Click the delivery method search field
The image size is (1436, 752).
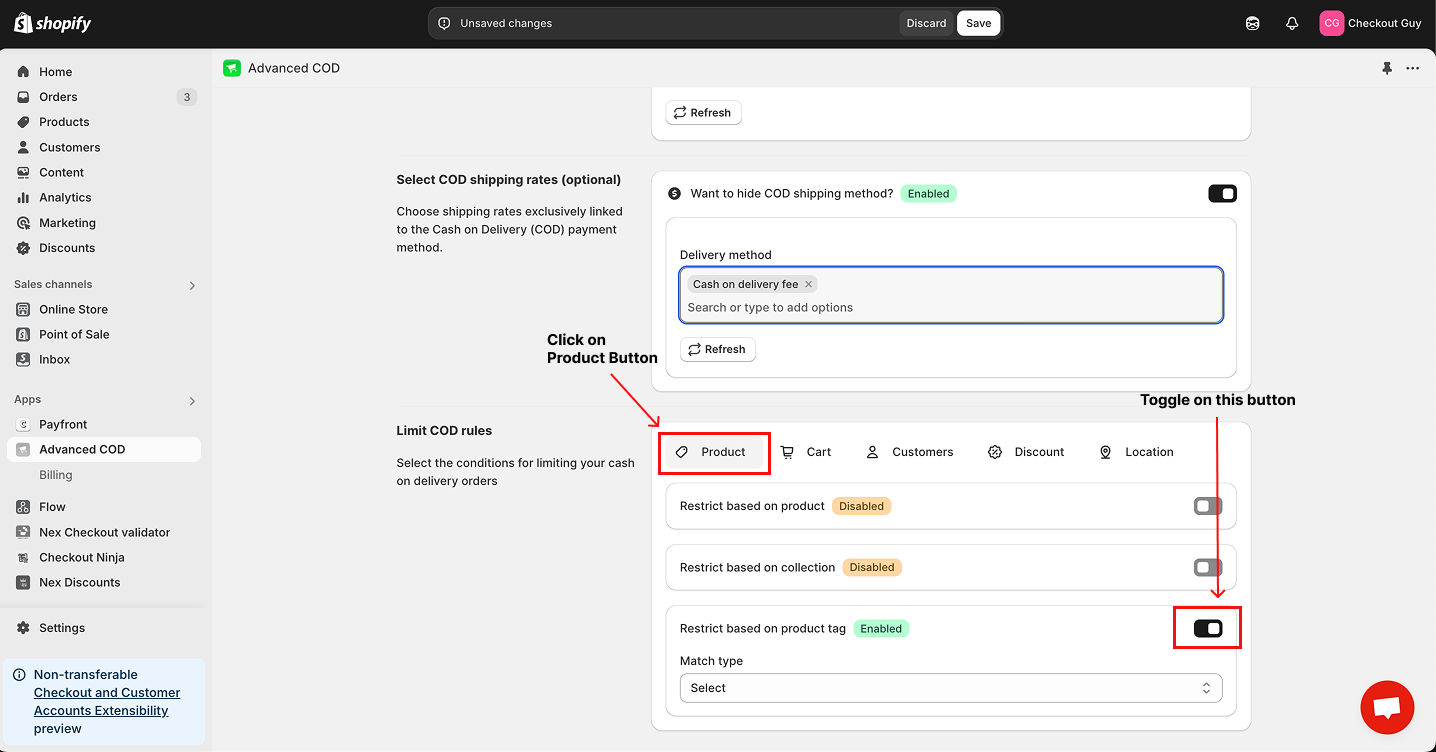coord(950,307)
